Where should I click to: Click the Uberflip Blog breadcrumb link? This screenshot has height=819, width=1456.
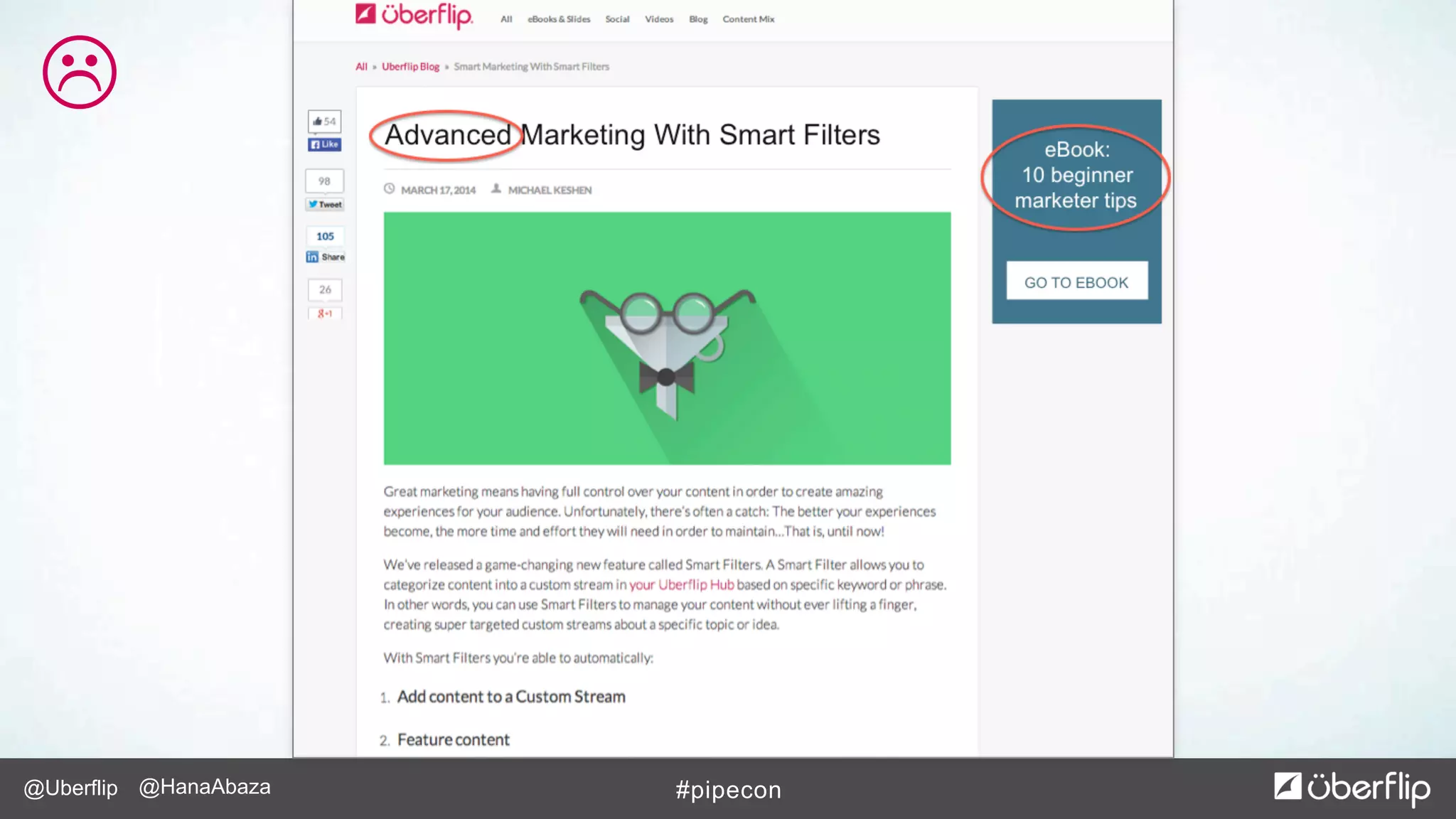(410, 67)
